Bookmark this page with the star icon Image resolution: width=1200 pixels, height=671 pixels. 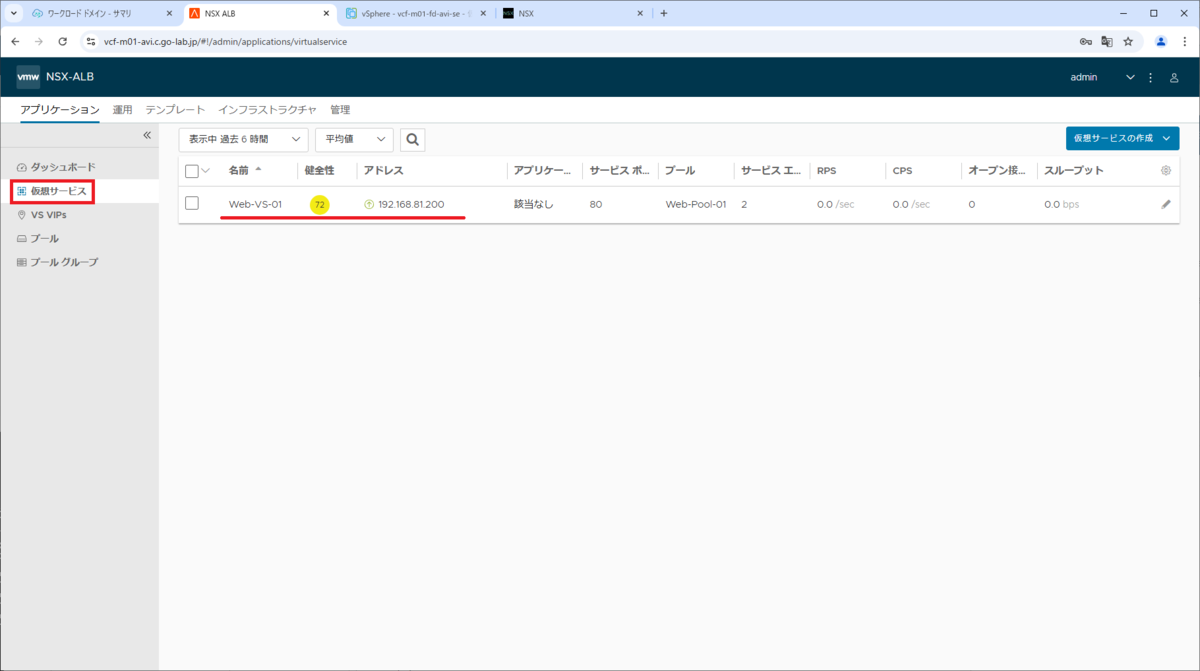(x=1128, y=42)
